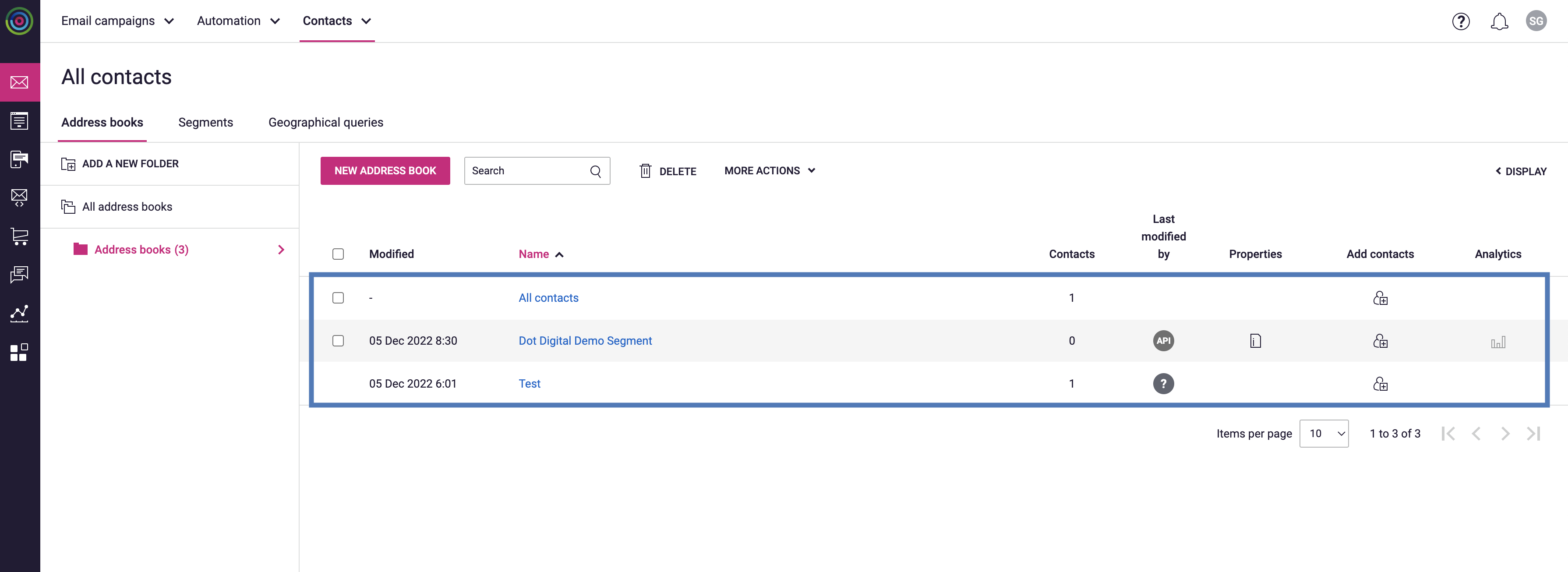1568x572 pixels.
Task: Open the items per page dropdown
Action: (1323, 433)
